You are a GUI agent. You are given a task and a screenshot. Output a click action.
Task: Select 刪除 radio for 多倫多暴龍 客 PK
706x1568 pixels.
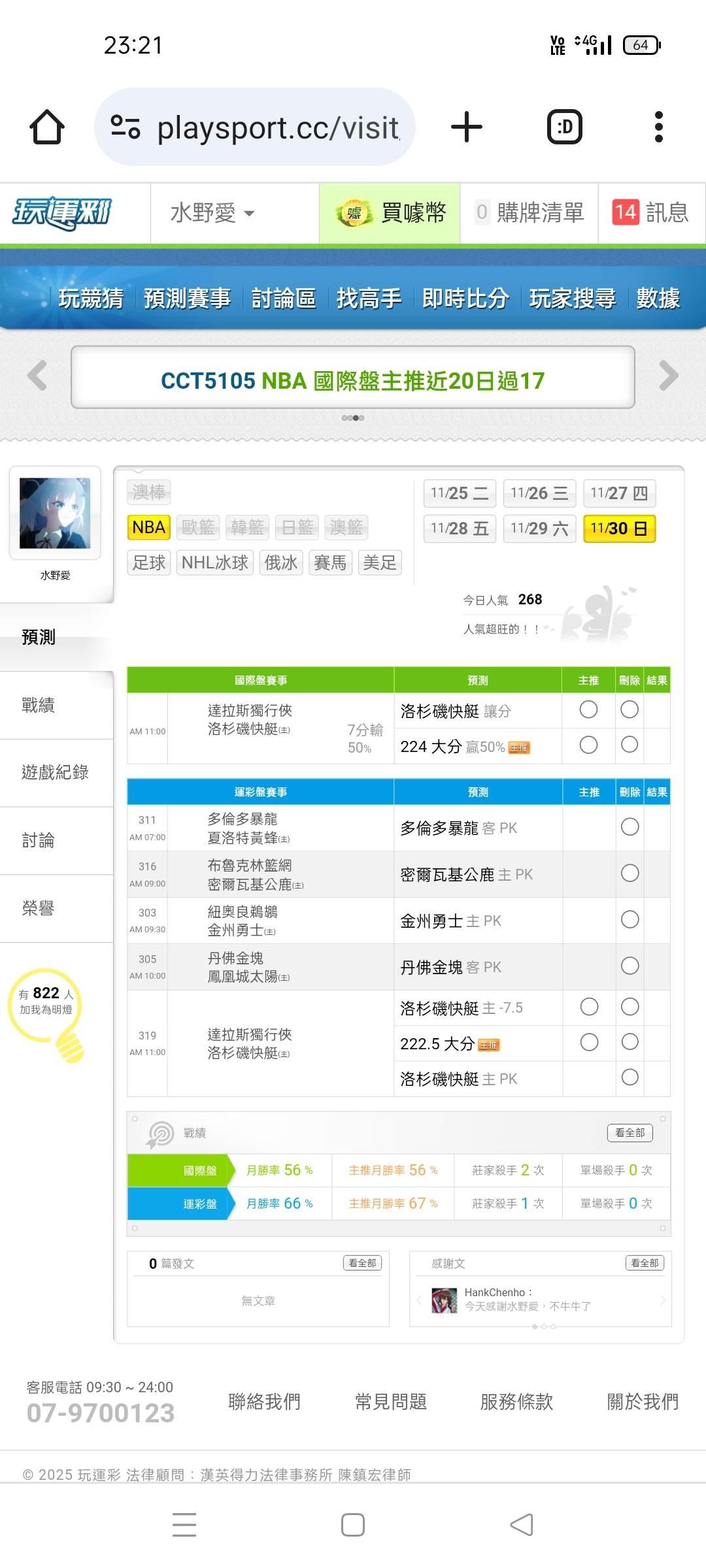(x=630, y=827)
